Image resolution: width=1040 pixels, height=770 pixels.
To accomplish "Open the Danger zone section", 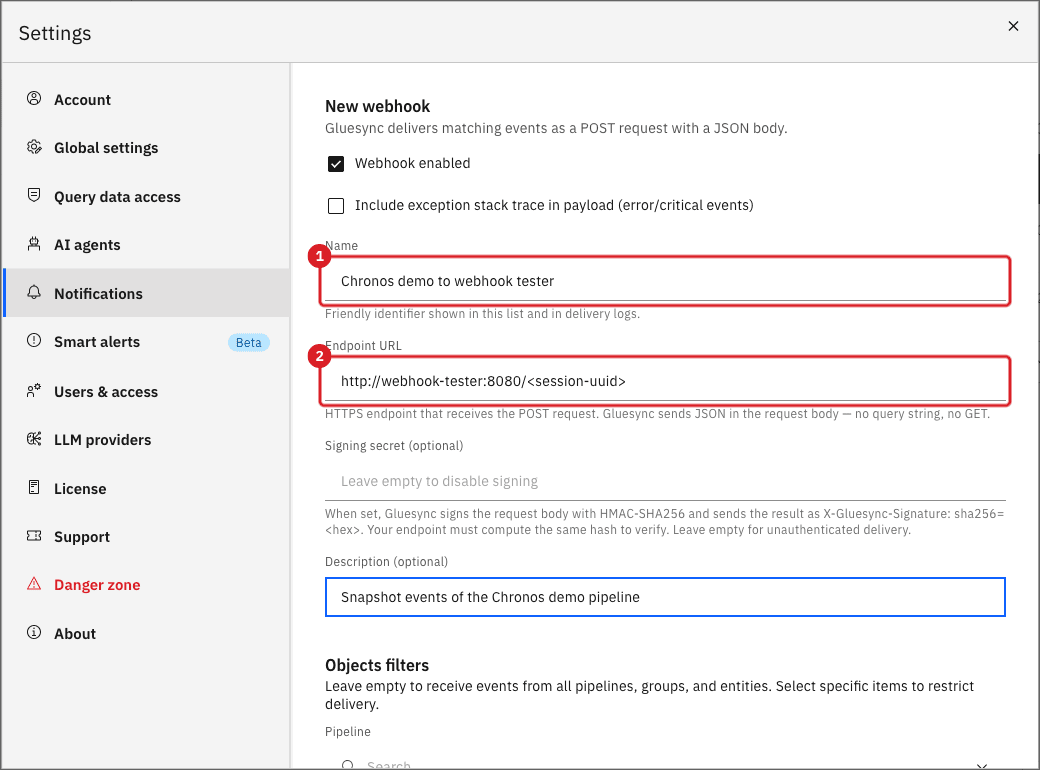I will pos(147,585).
